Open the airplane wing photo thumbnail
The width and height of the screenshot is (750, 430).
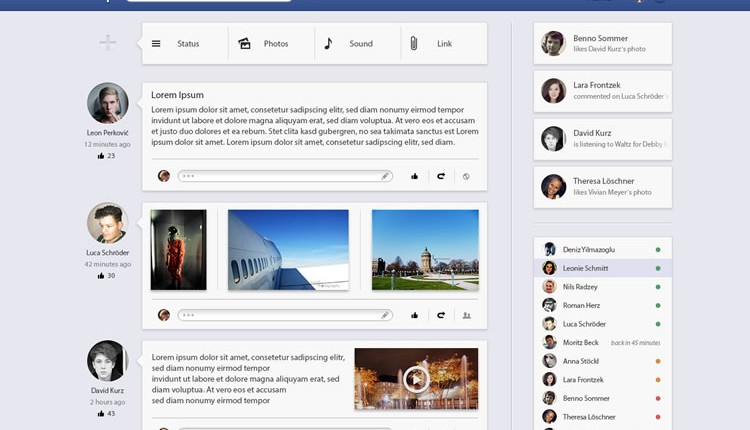pos(288,250)
